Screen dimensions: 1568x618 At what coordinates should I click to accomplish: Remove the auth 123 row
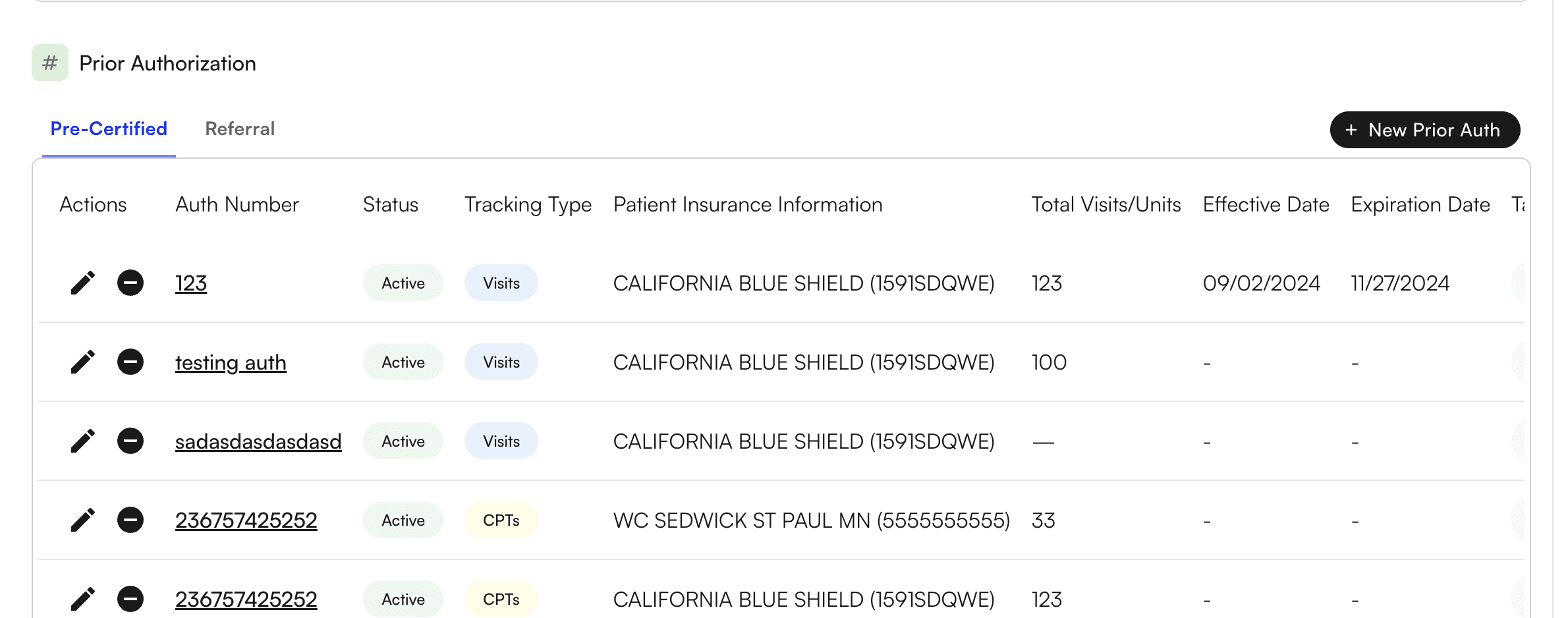[130, 283]
